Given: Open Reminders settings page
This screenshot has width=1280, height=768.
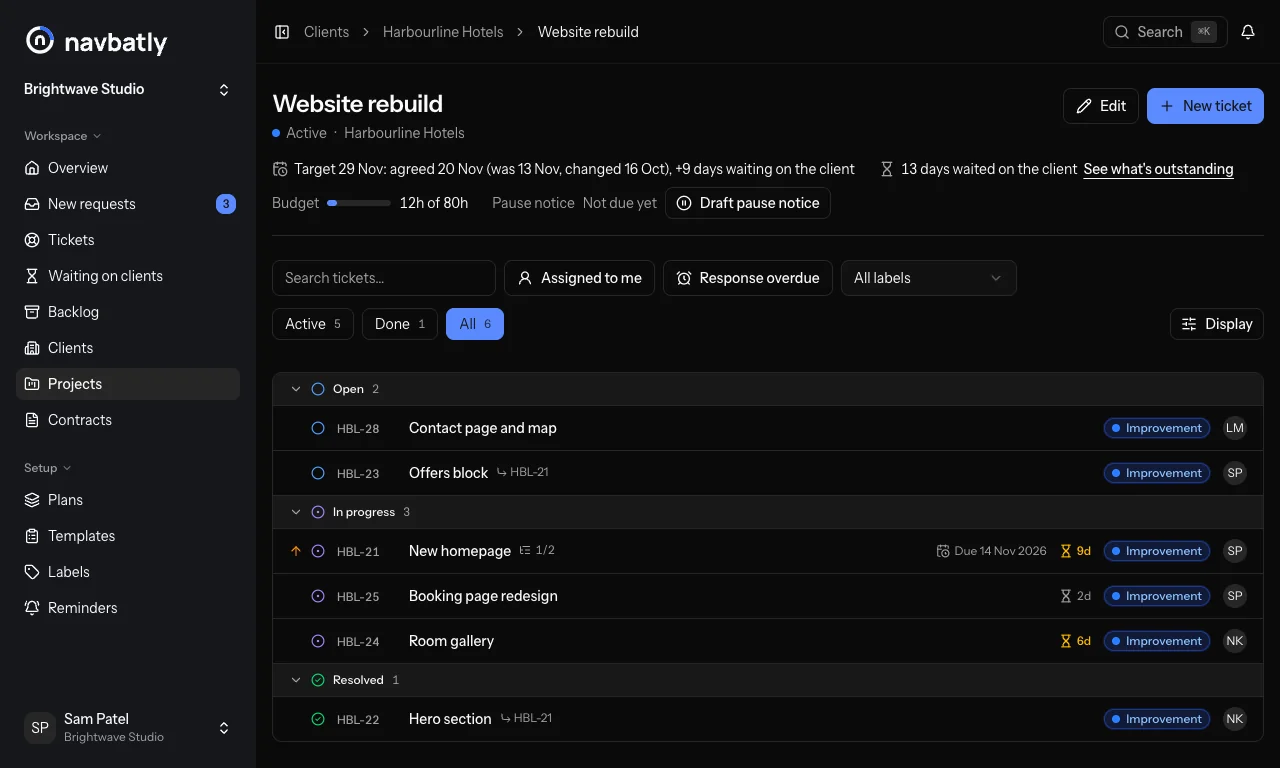Looking at the screenshot, I should [128, 608].
